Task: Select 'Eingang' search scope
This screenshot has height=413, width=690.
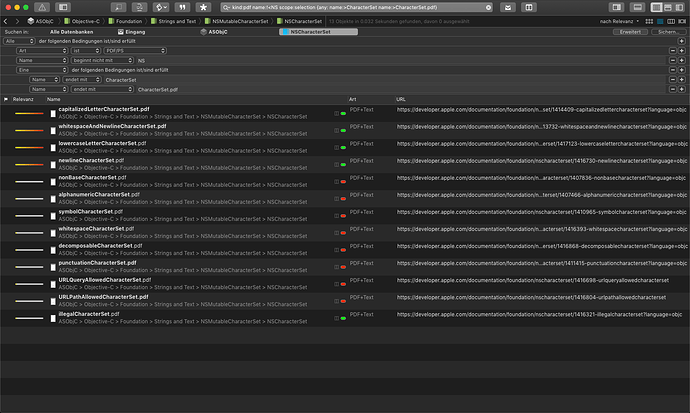Action: coord(132,32)
